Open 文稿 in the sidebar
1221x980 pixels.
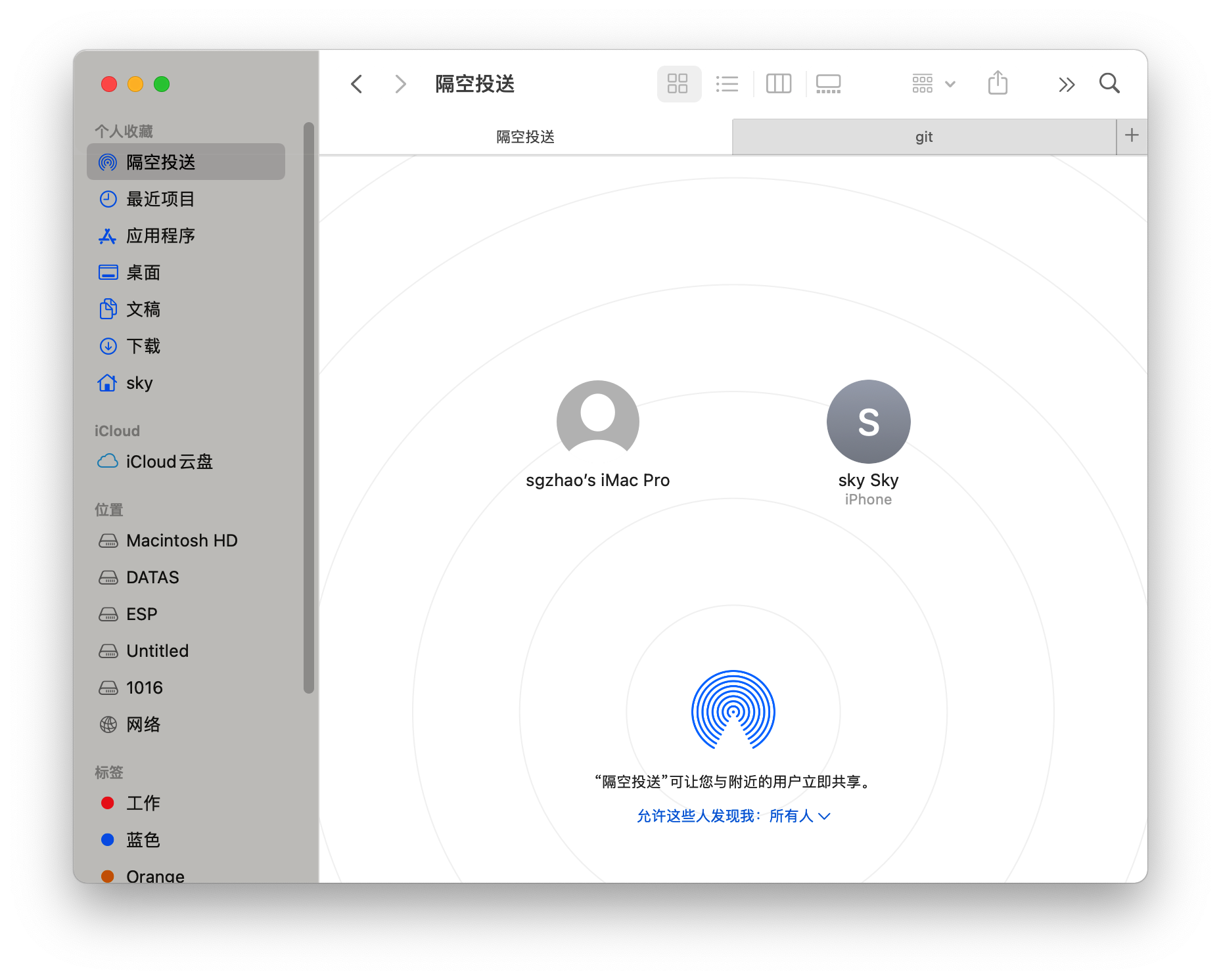tap(186, 309)
